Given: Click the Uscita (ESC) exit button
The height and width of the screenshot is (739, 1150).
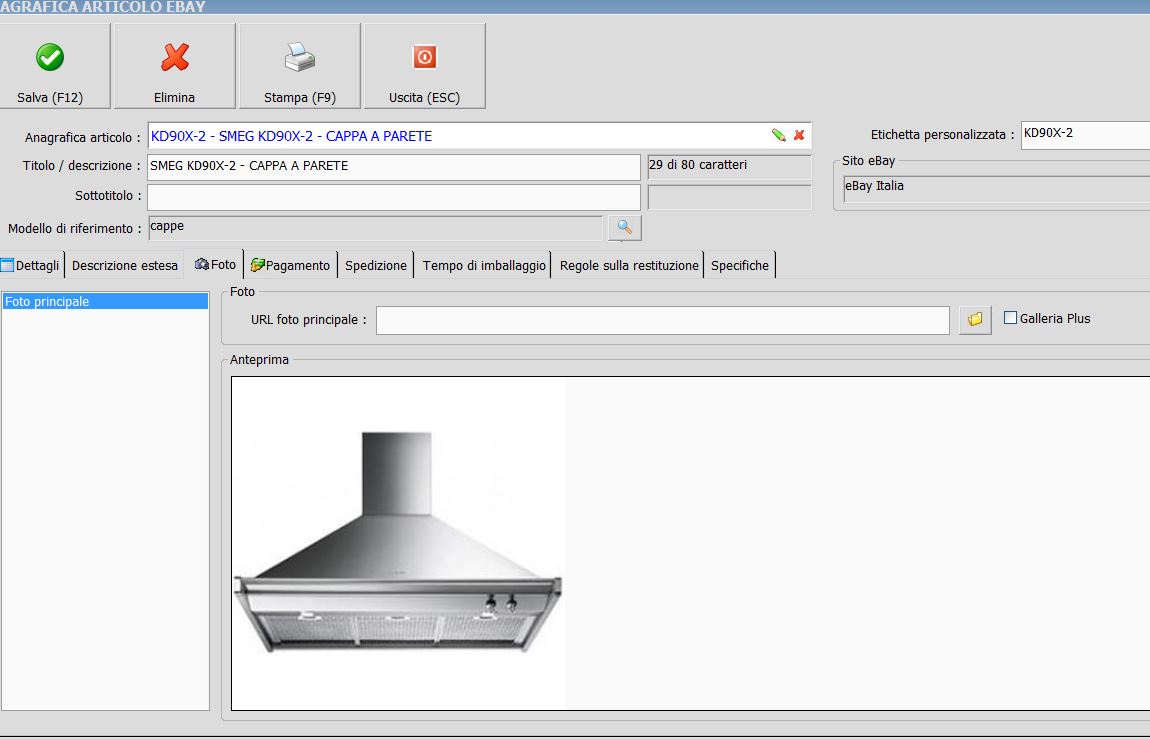Looking at the screenshot, I should tap(425, 66).
